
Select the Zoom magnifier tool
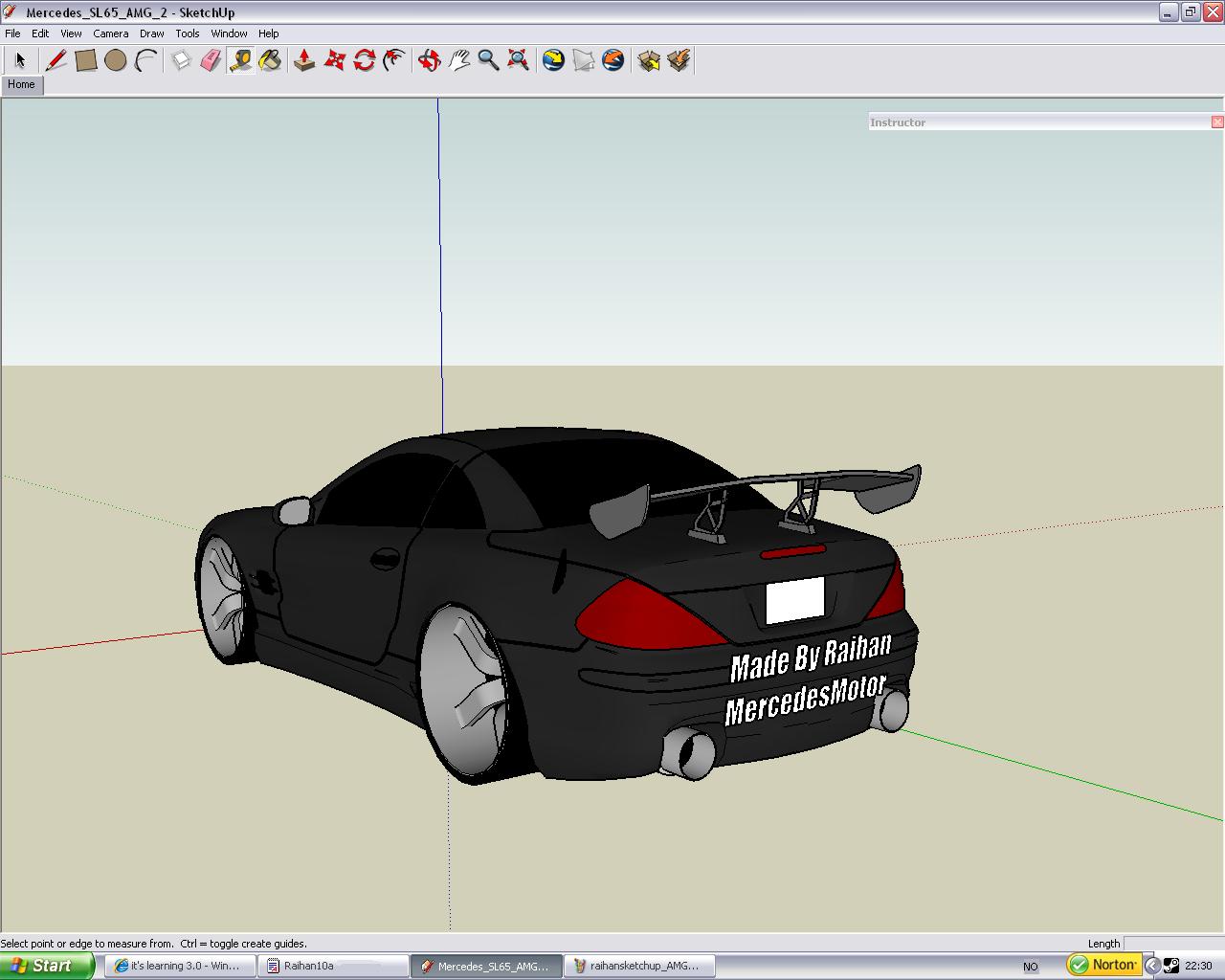coord(488,60)
